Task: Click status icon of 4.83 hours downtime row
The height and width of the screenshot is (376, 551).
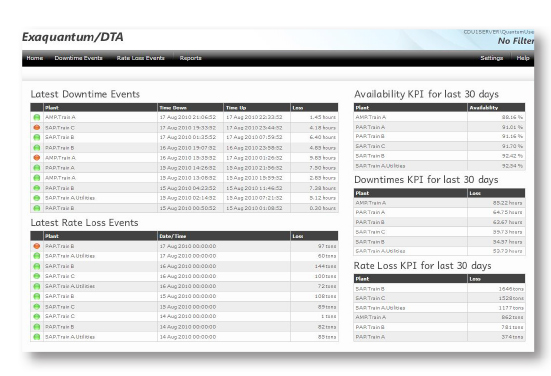Action: [37, 148]
